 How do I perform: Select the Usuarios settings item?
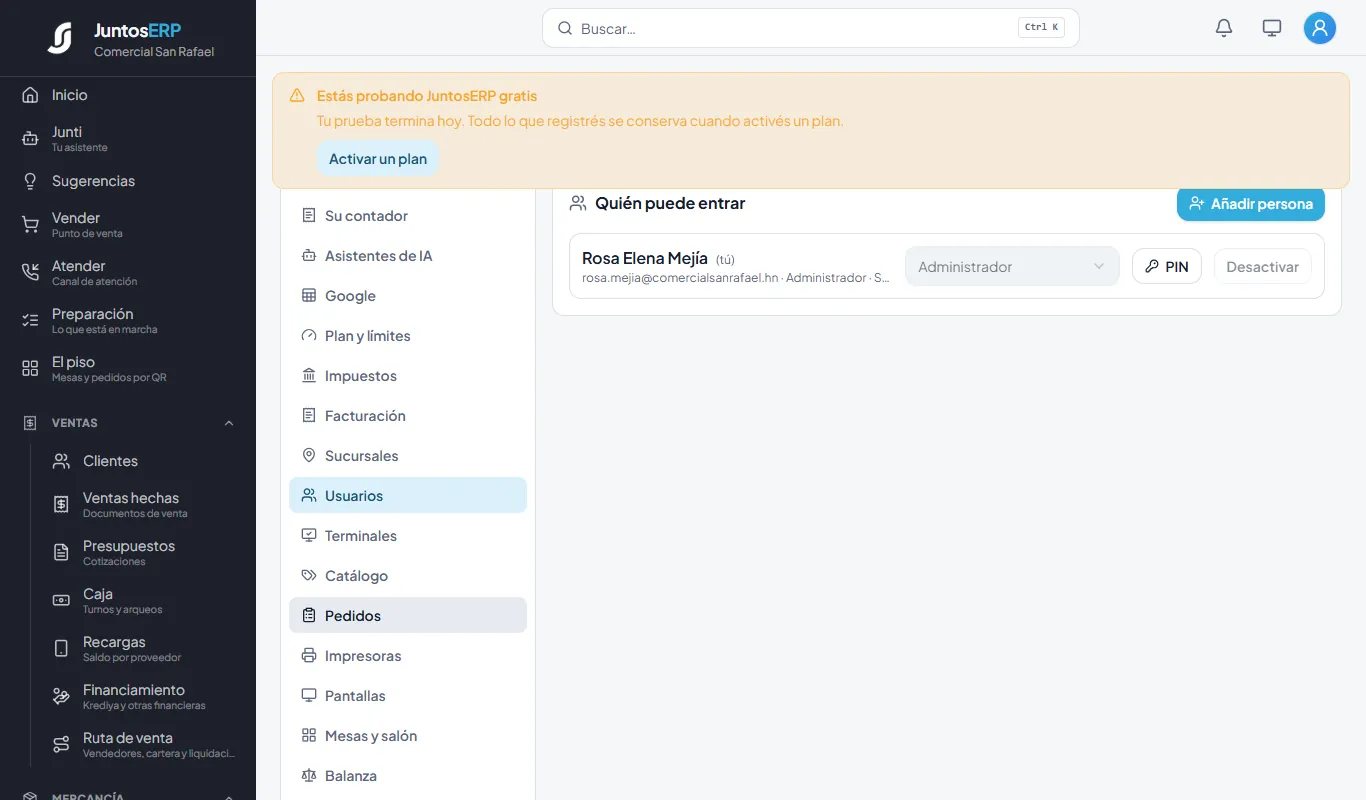click(x=408, y=496)
